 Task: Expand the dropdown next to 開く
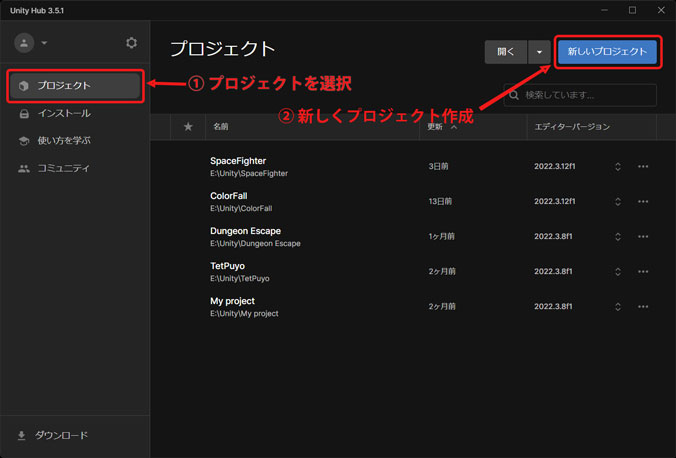(539, 52)
